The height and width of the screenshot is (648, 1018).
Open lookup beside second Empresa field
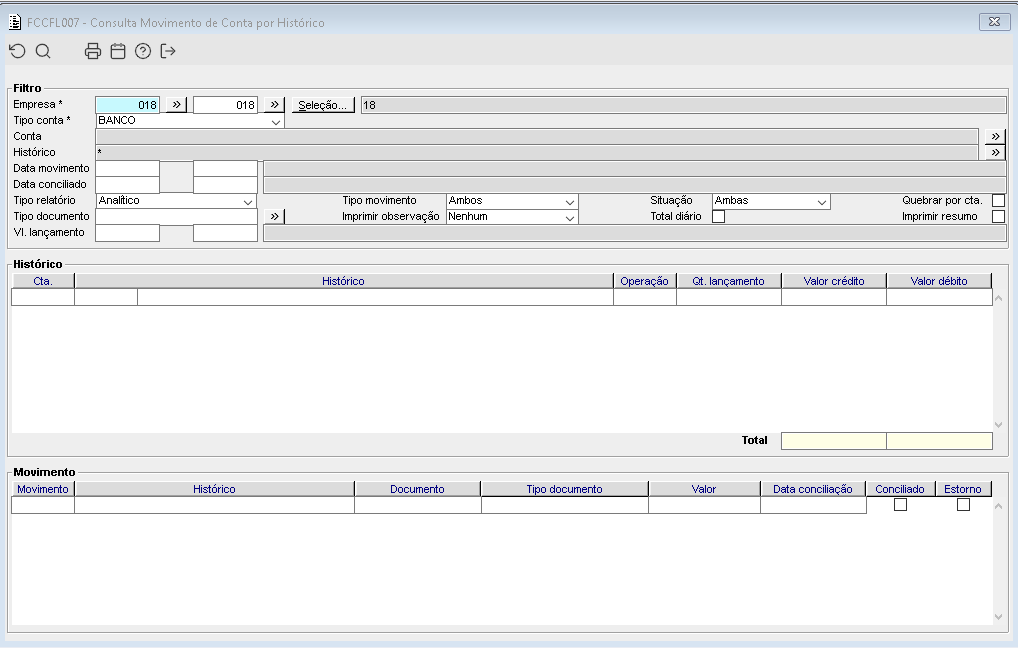[275, 105]
